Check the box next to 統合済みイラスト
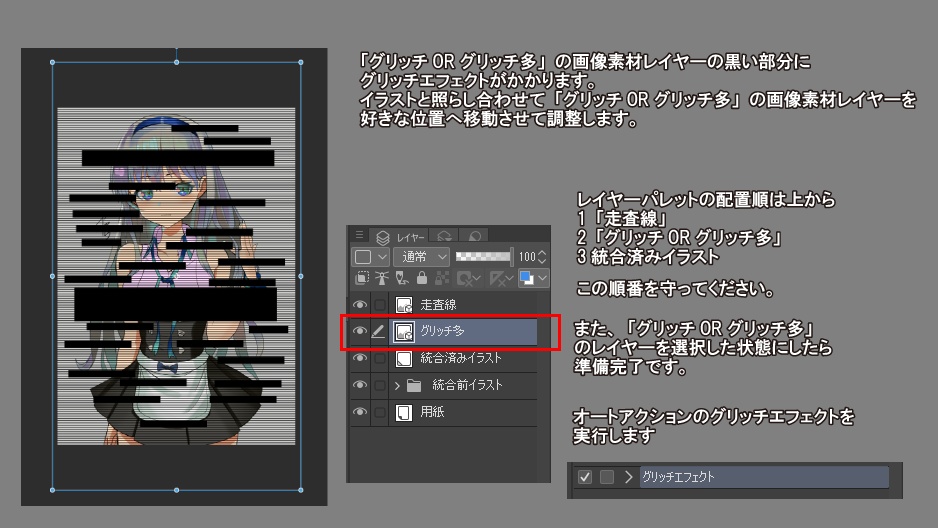 click(x=379, y=358)
